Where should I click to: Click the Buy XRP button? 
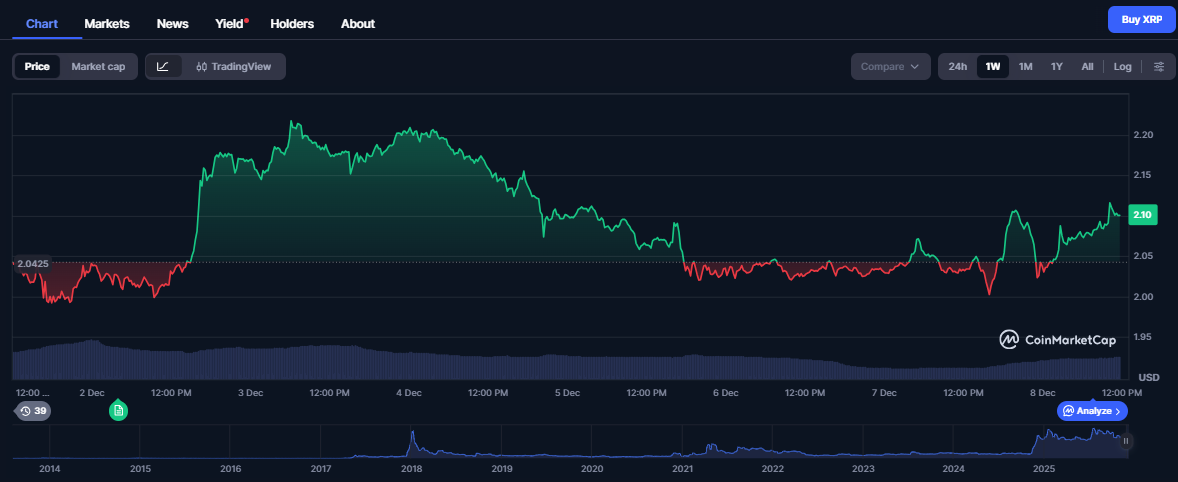[1141, 19]
